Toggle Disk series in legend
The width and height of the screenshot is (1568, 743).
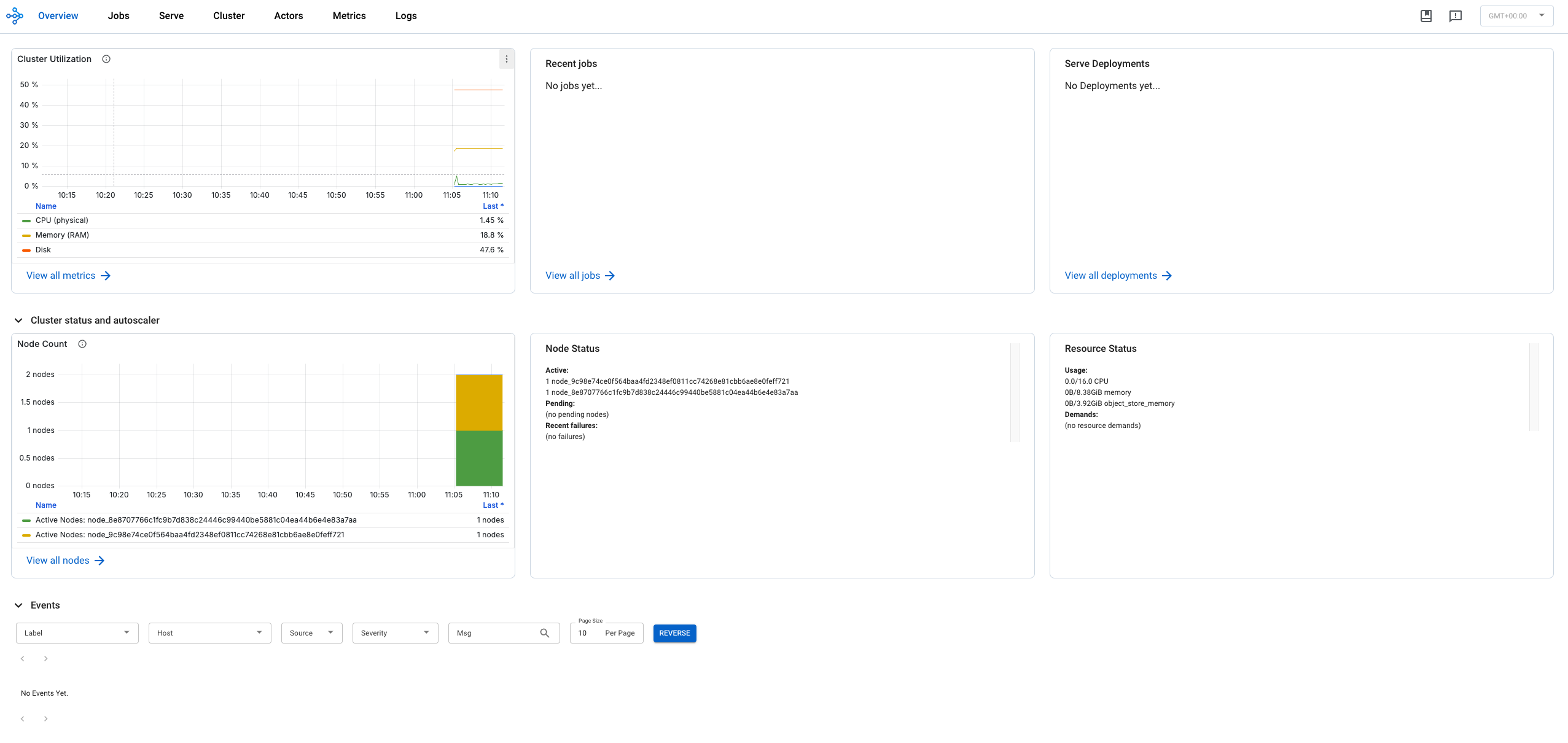[x=43, y=250]
